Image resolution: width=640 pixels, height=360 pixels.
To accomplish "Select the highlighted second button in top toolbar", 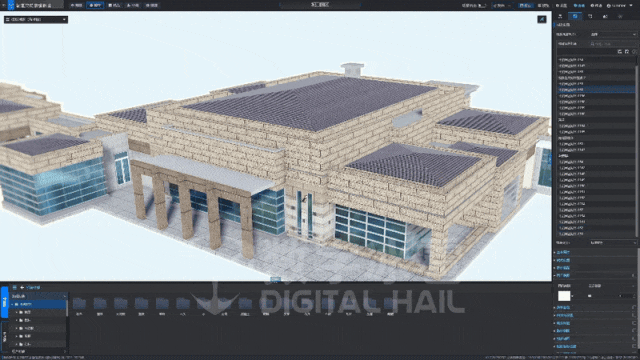I will pyautogui.click(x=96, y=5).
